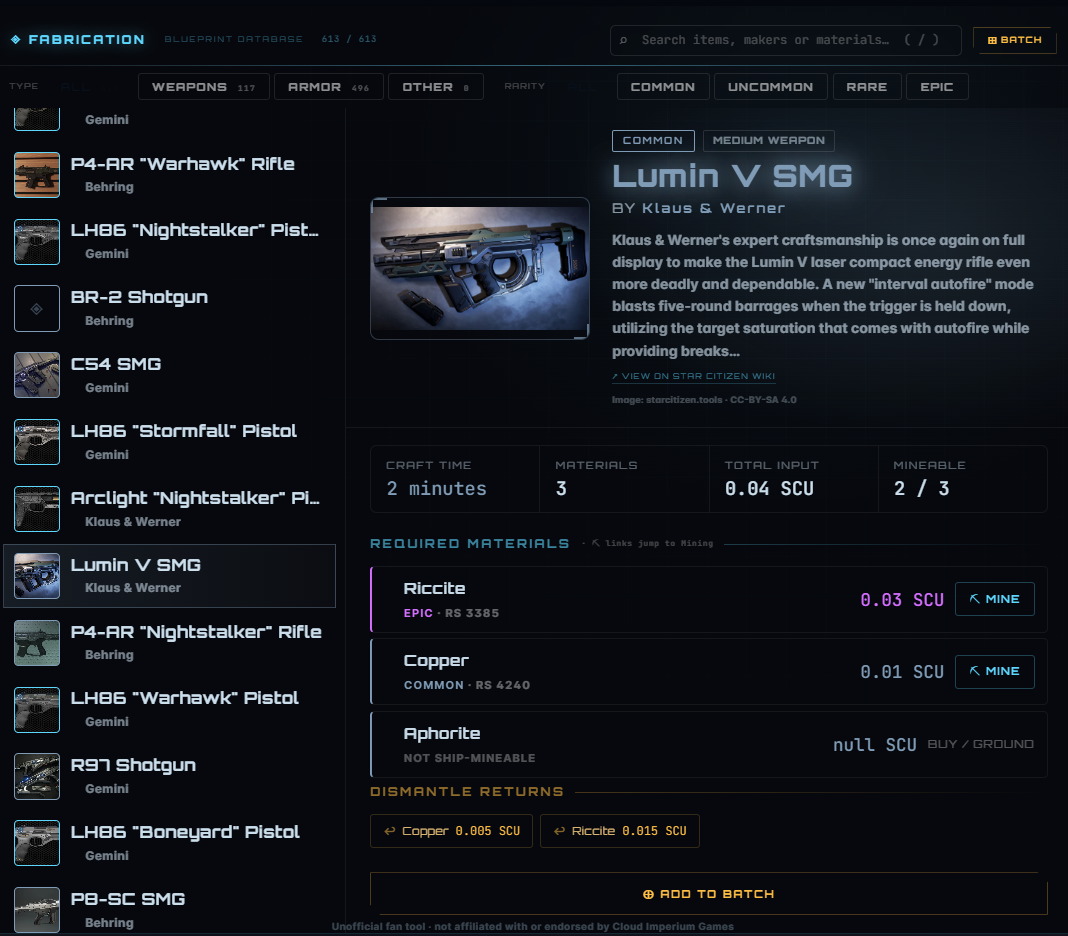Click the Common tag on Lumin V
Viewport: 1068px width, 936px height.
(653, 140)
